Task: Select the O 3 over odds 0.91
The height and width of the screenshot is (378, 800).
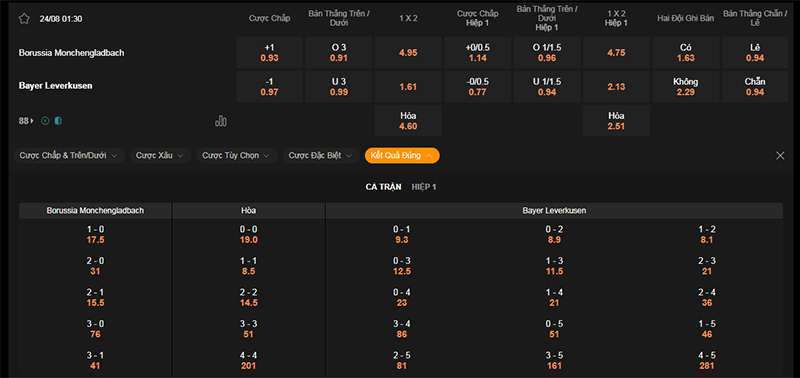Action: [339, 53]
